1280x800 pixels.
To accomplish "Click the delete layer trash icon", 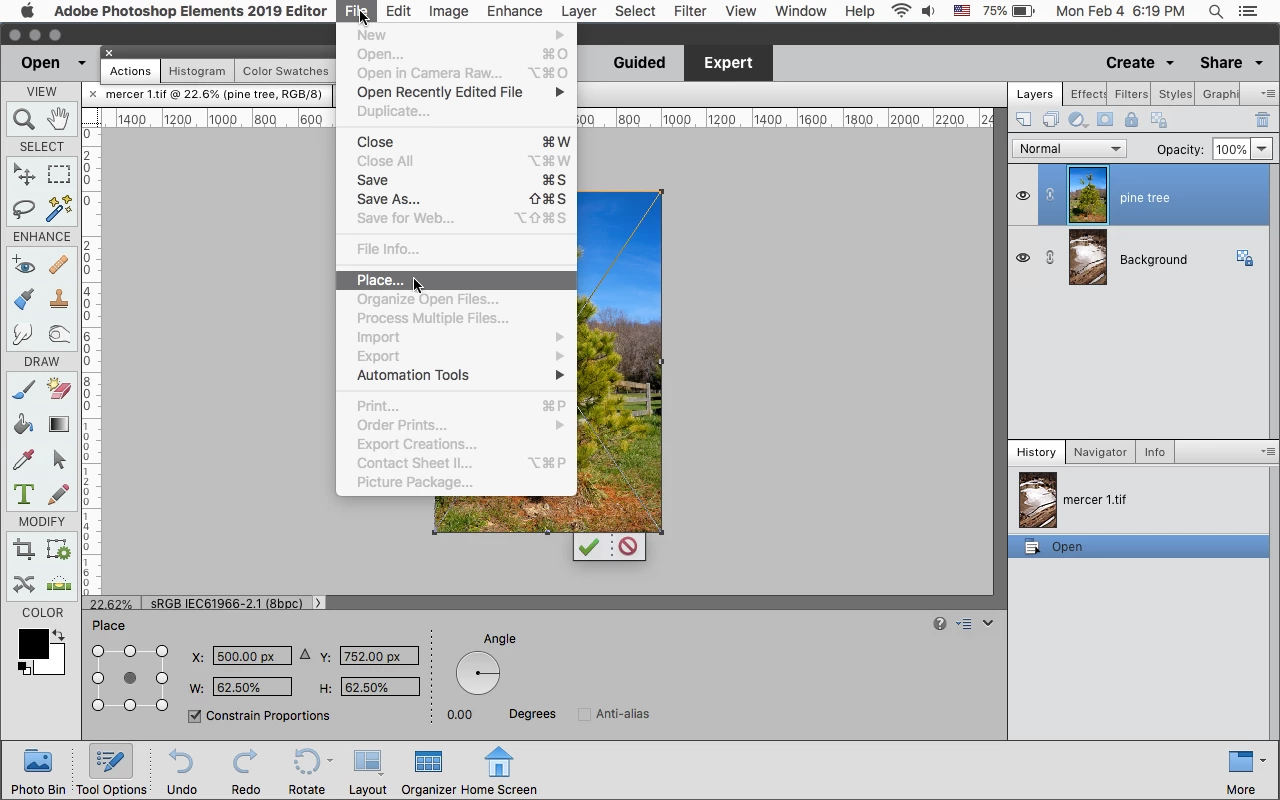I will [x=1262, y=120].
